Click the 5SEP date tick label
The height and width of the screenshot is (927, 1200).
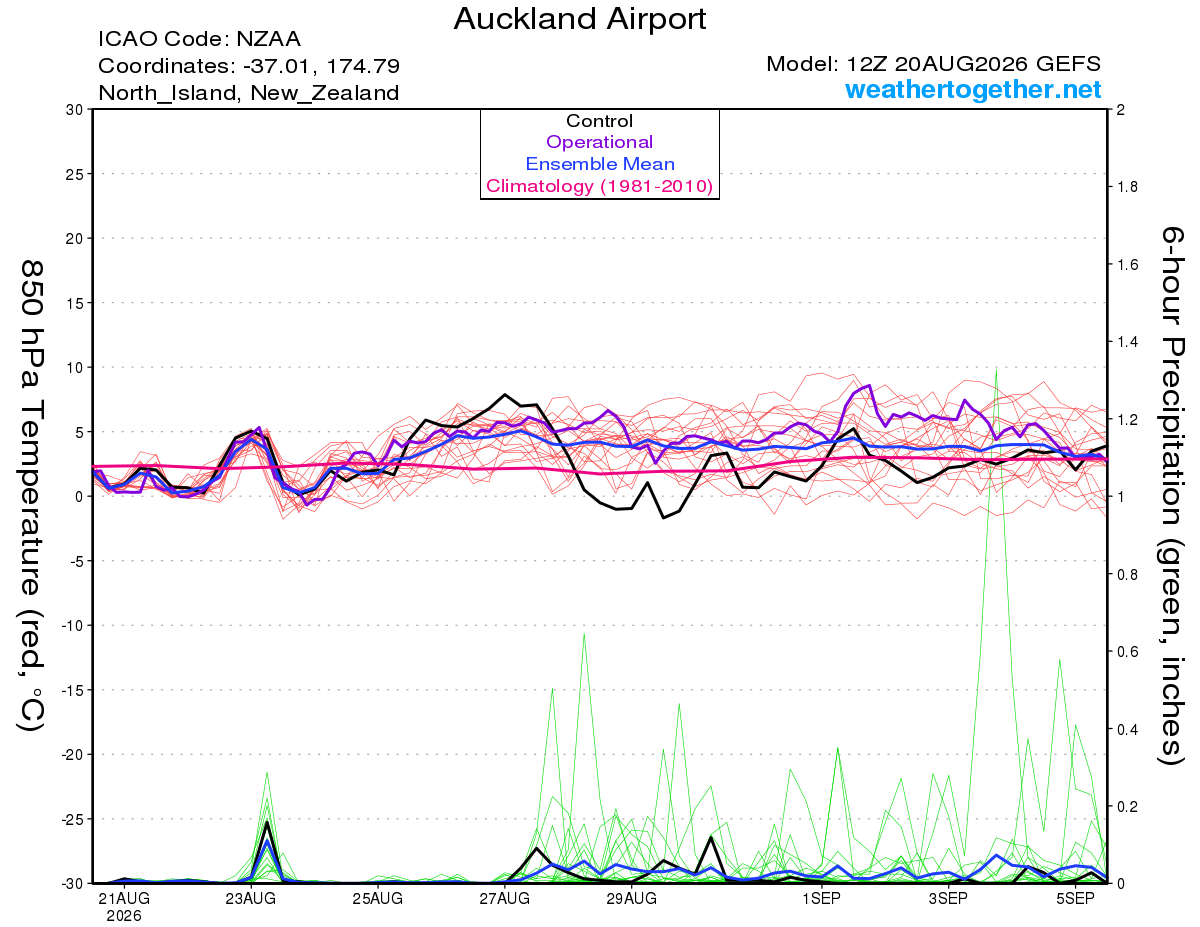pos(1076,899)
